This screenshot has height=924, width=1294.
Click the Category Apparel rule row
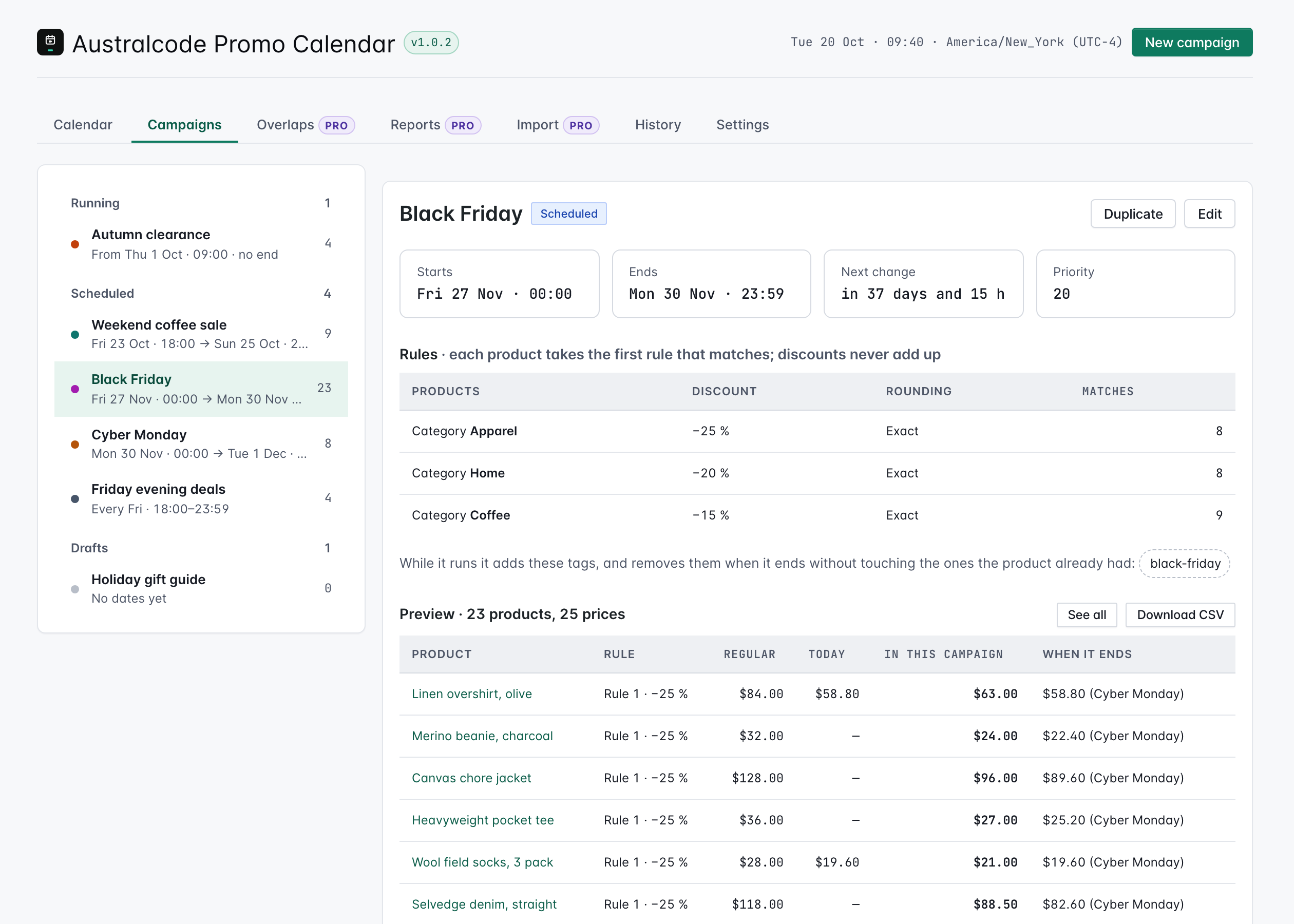pyautogui.click(x=816, y=431)
